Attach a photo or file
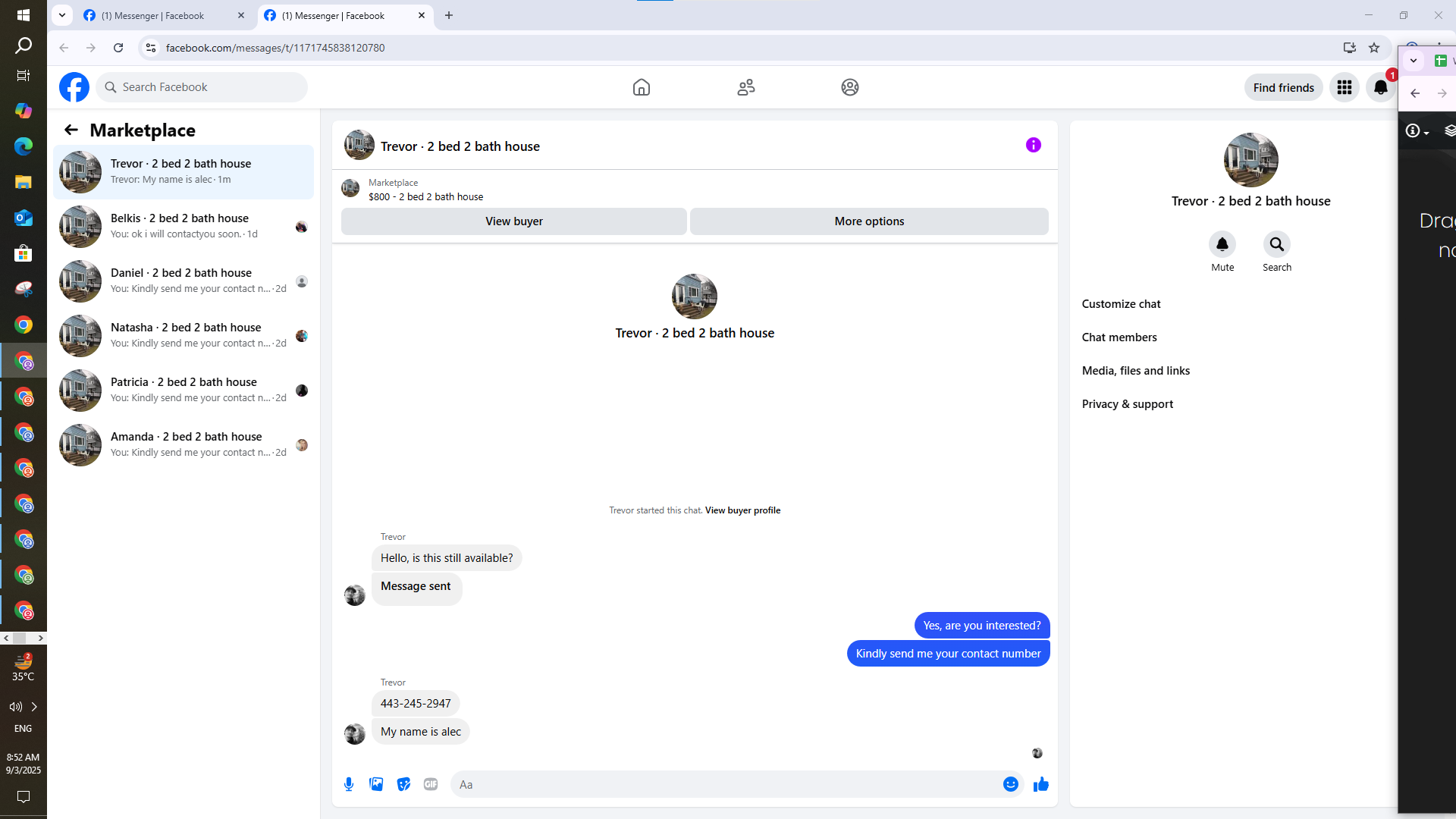 click(x=376, y=784)
